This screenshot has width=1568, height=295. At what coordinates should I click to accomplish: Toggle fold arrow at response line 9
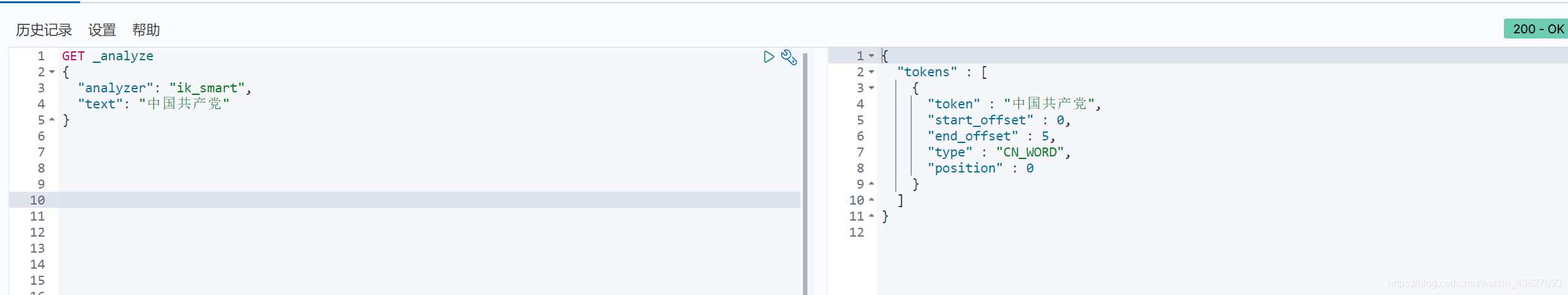tap(871, 184)
